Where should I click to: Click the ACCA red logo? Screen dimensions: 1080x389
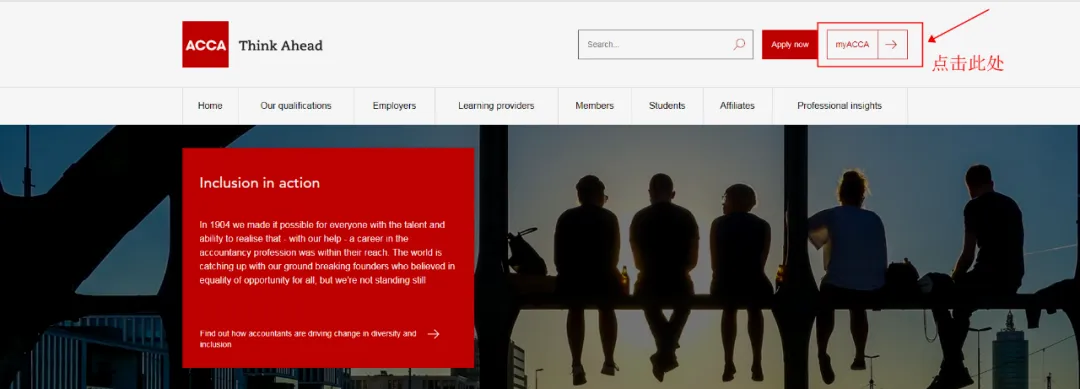(x=205, y=44)
